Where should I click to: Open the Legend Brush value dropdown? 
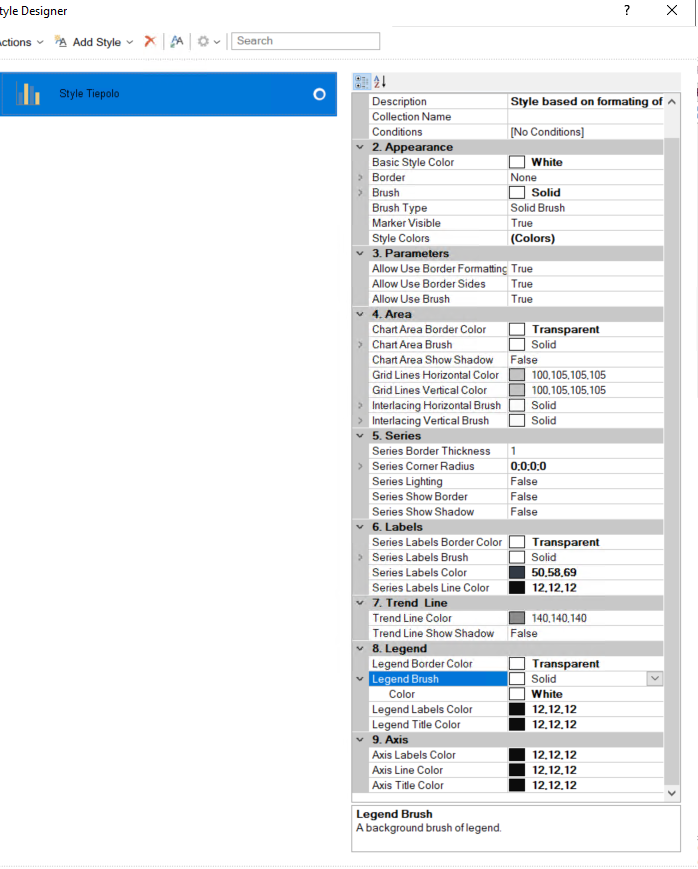pyautogui.click(x=655, y=679)
